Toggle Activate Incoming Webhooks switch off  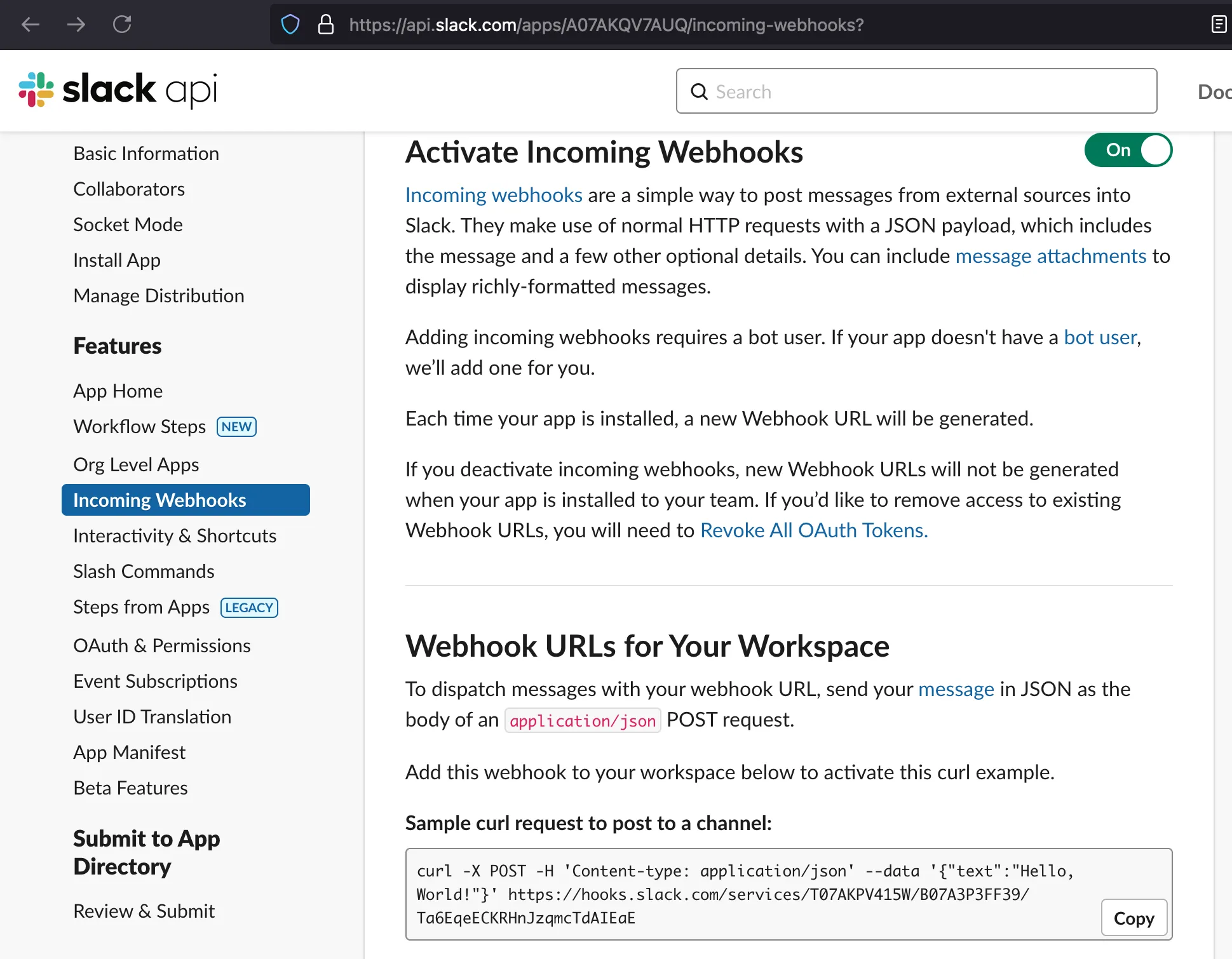[x=1128, y=150]
